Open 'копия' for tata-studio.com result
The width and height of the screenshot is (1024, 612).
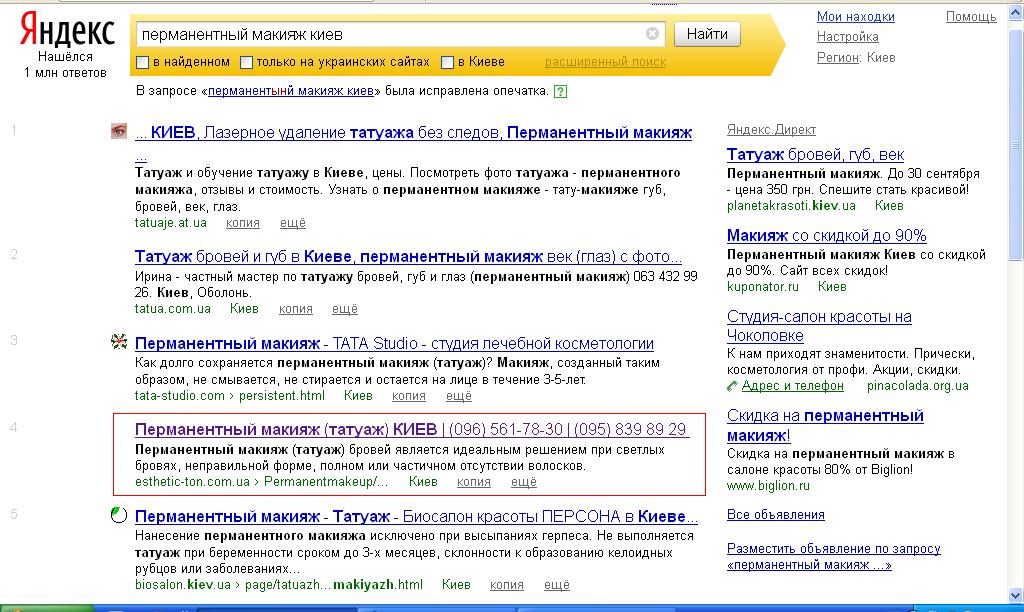pos(409,396)
